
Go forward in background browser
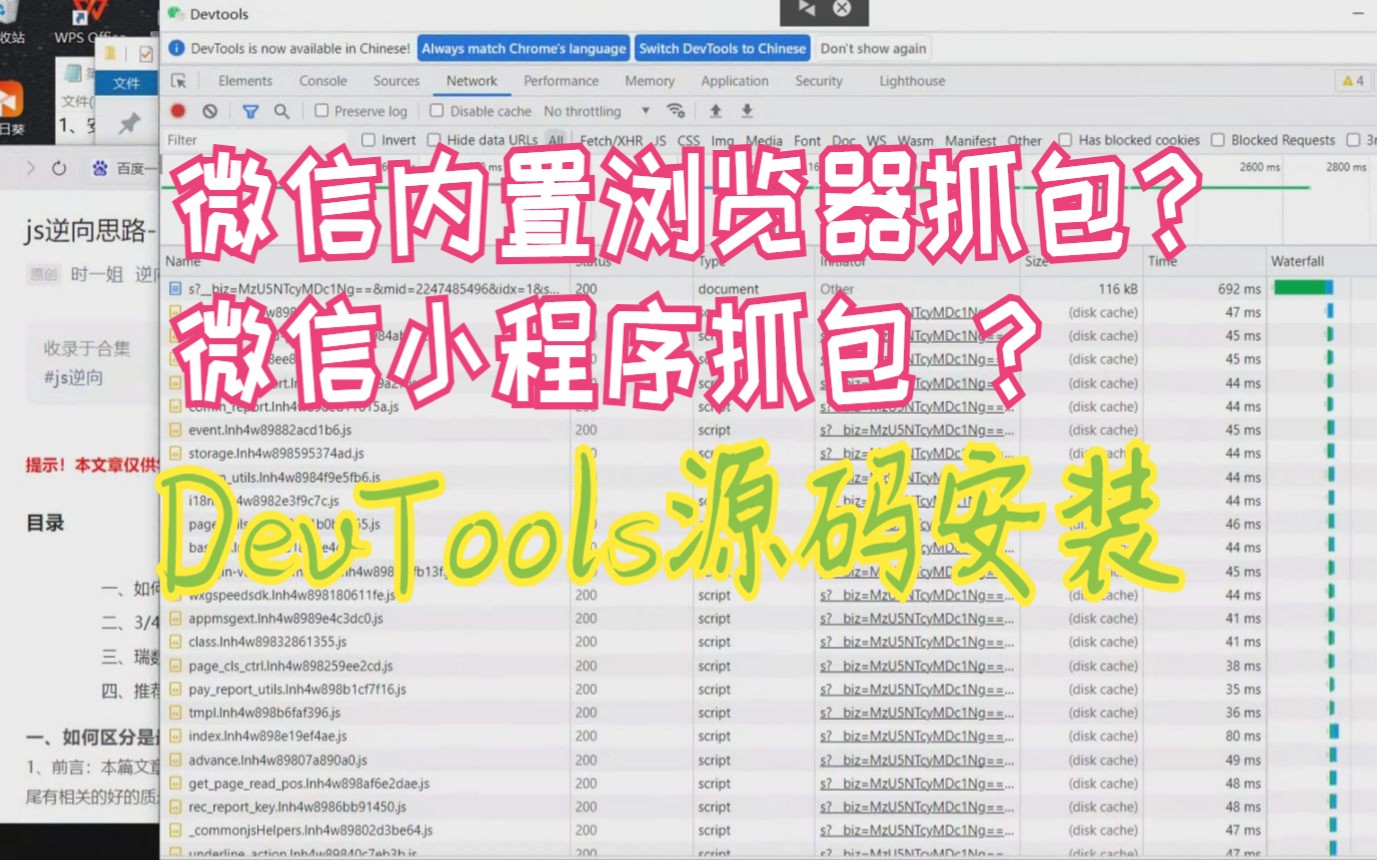30,169
